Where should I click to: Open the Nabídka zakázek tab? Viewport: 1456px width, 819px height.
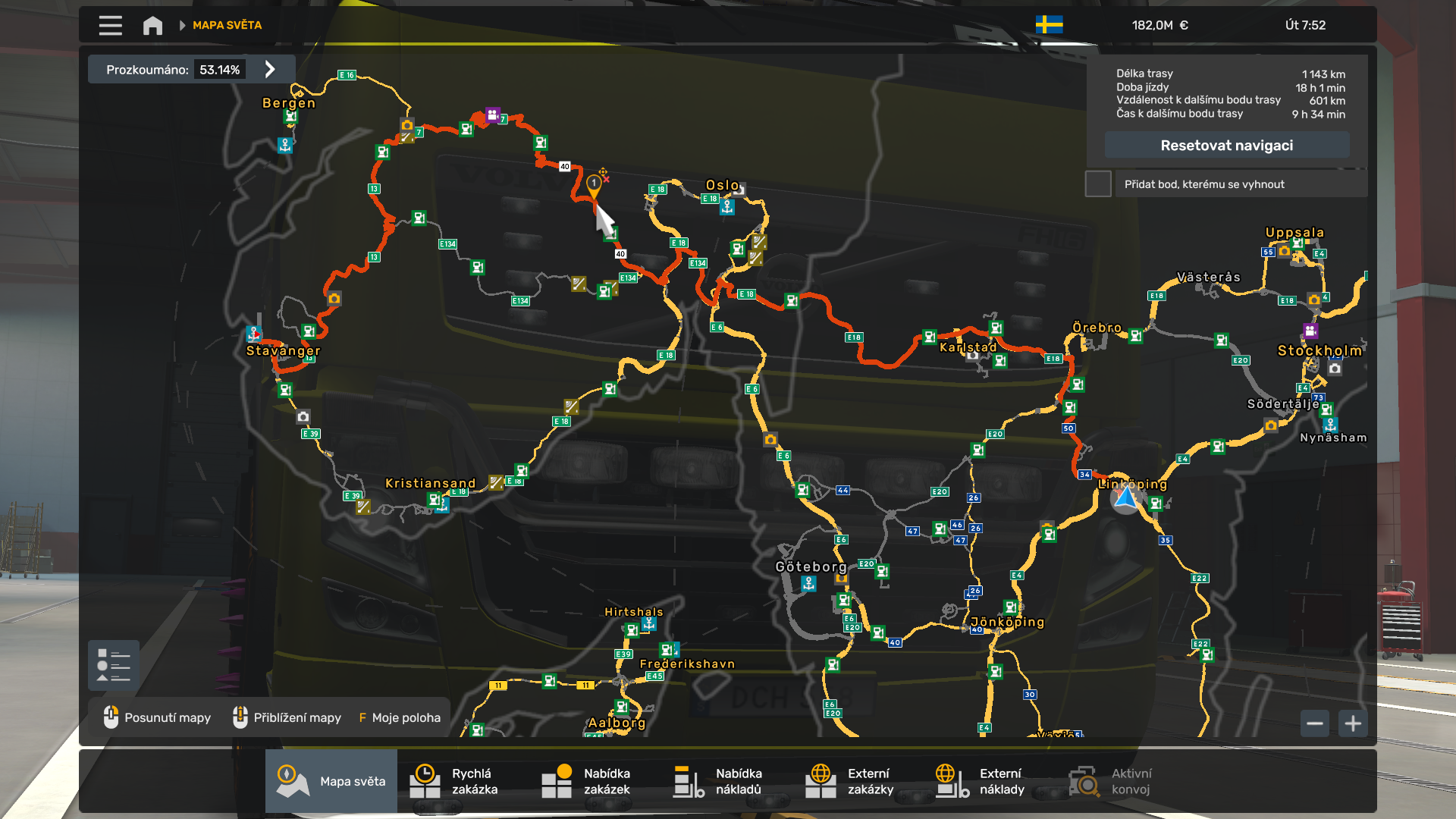[595, 781]
